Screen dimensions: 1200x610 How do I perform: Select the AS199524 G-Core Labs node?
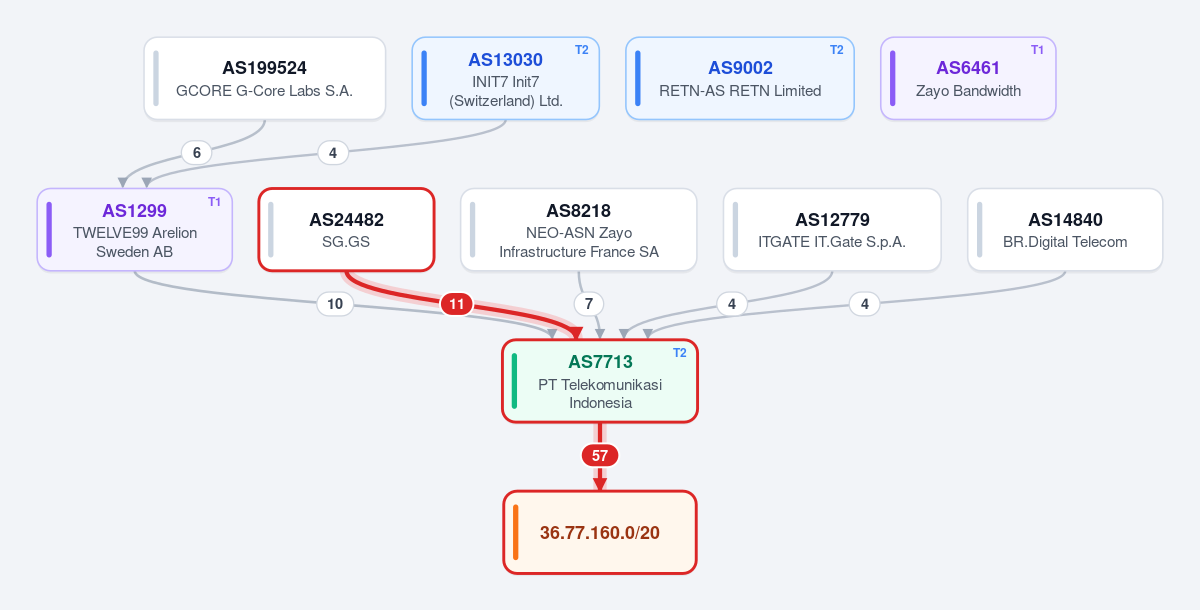[x=265, y=79]
